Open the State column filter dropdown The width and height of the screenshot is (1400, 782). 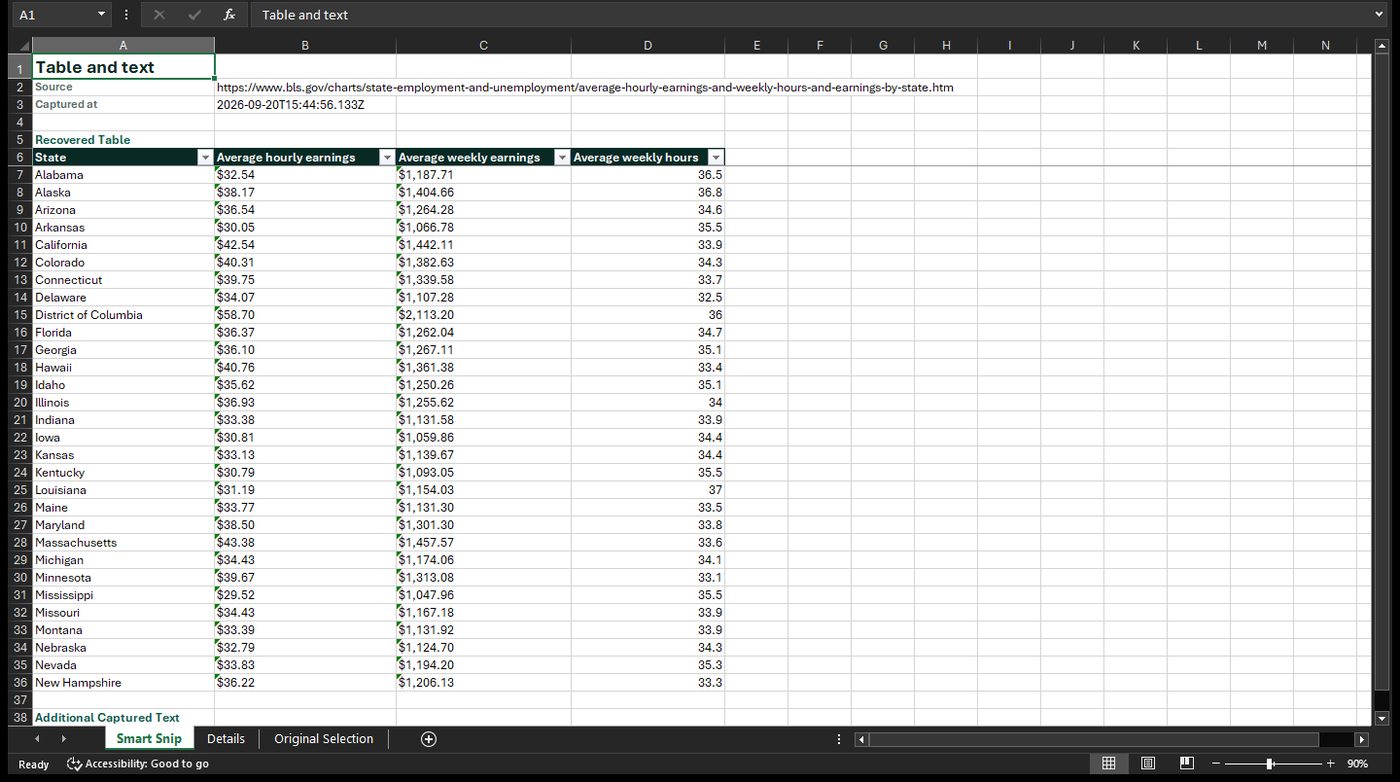(205, 157)
